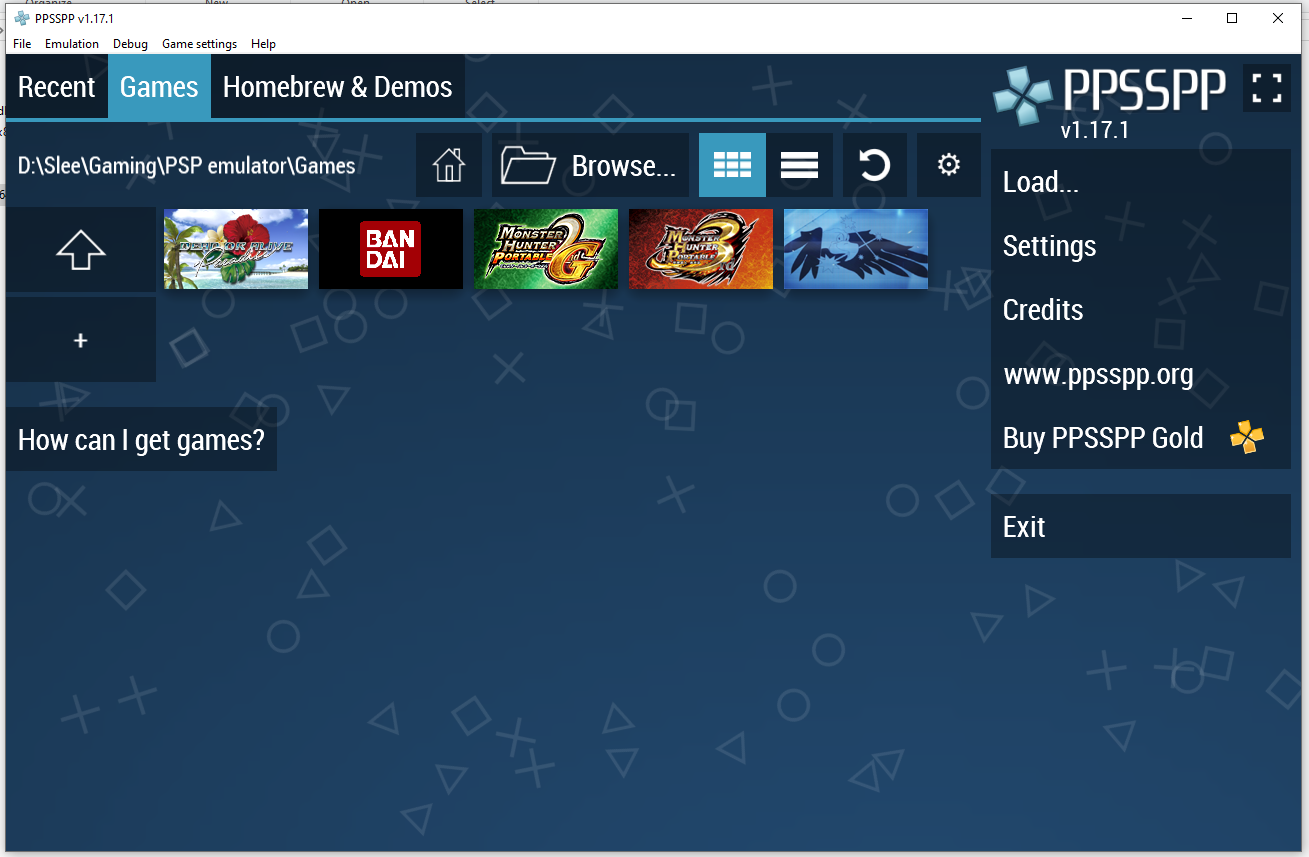Minimize the PPSSPP window
The image size is (1309, 857).
click(1187, 18)
